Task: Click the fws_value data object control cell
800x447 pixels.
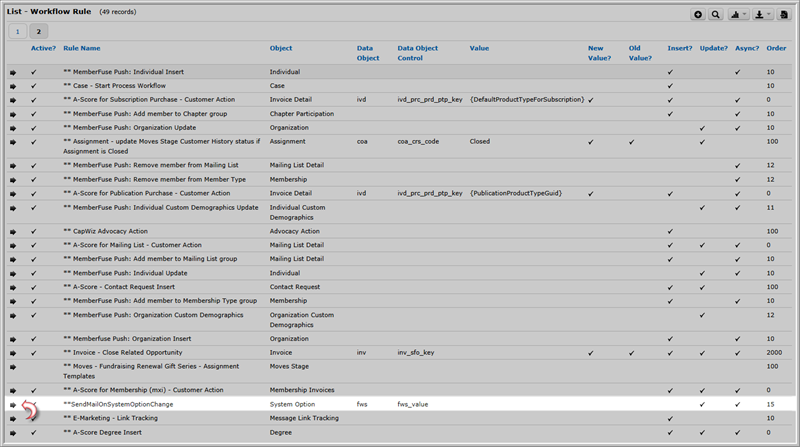Action: click(x=412, y=404)
